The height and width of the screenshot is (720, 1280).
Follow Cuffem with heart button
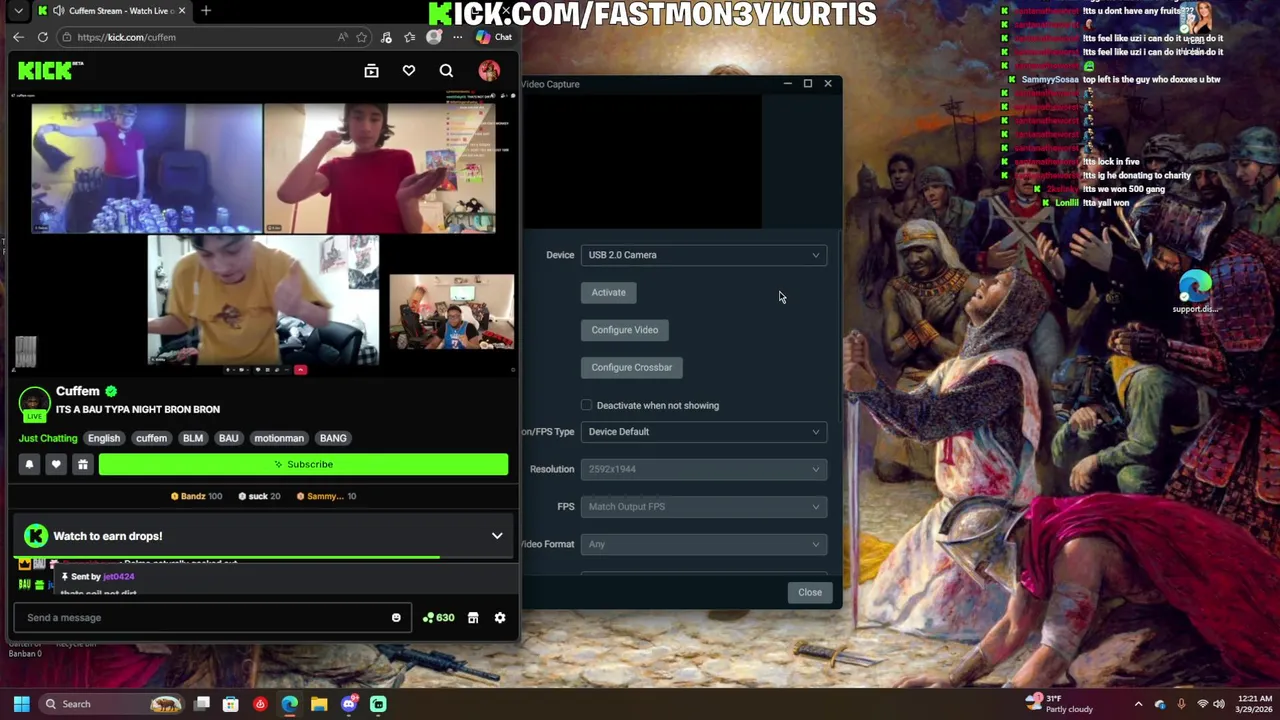tap(56, 464)
